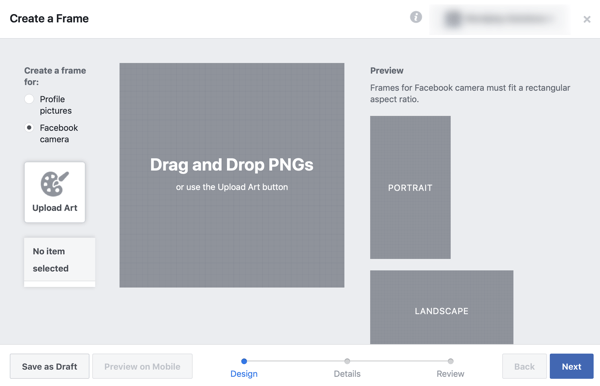The height and width of the screenshot is (386, 600).
Task: Click the Review step progress dot
Action: (x=451, y=361)
